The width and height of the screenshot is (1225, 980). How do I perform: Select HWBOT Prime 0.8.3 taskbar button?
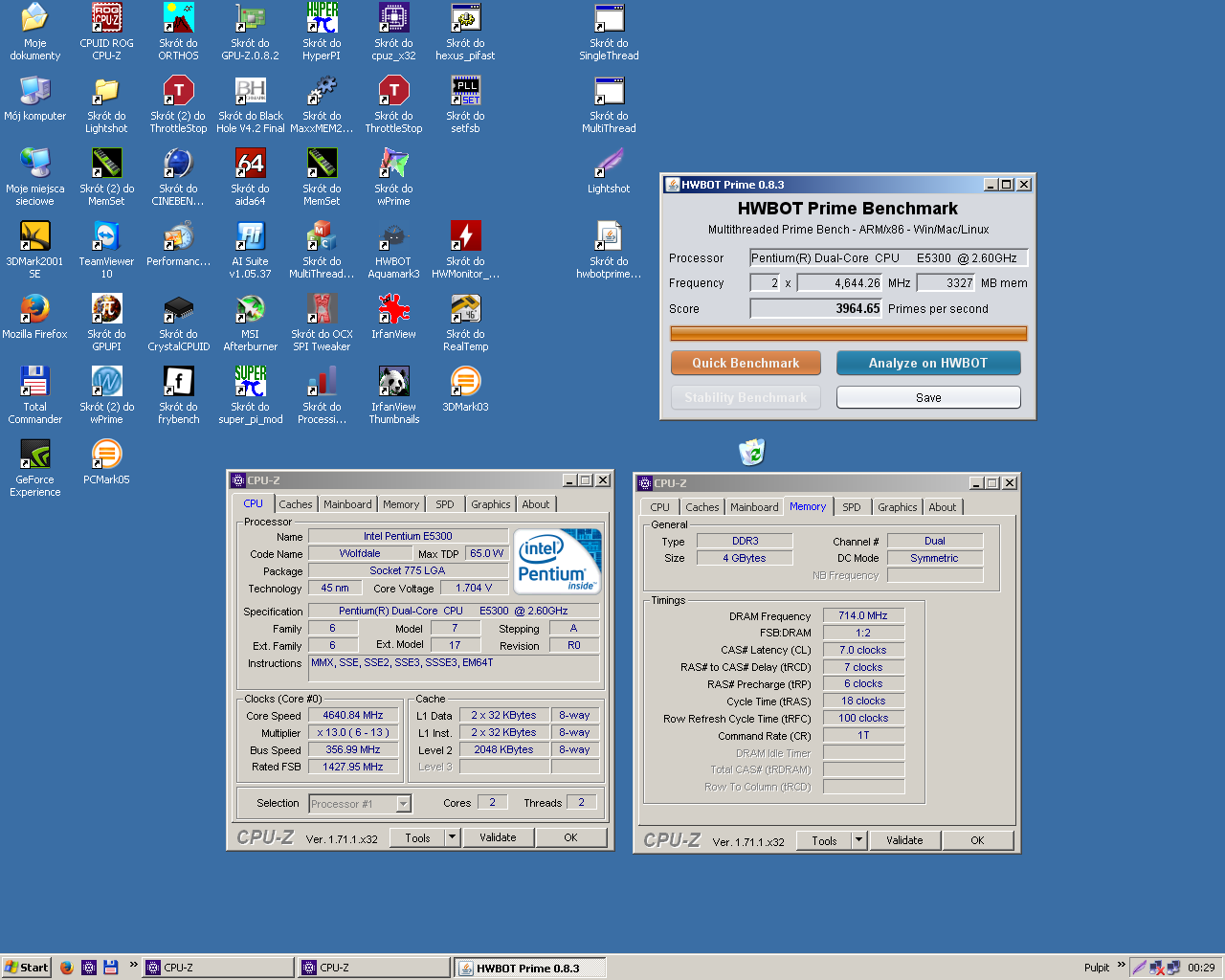(529, 968)
